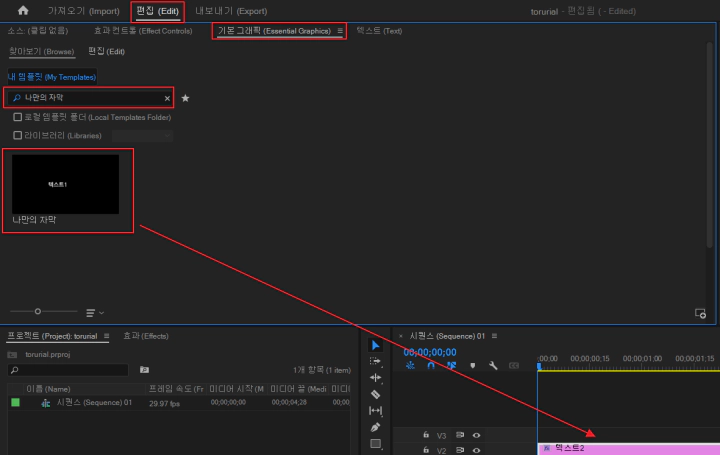The width and height of the screenshot is (720, 455).
Task: Open the 소스 (Source) panel tab
Action: tap(38, 31)
